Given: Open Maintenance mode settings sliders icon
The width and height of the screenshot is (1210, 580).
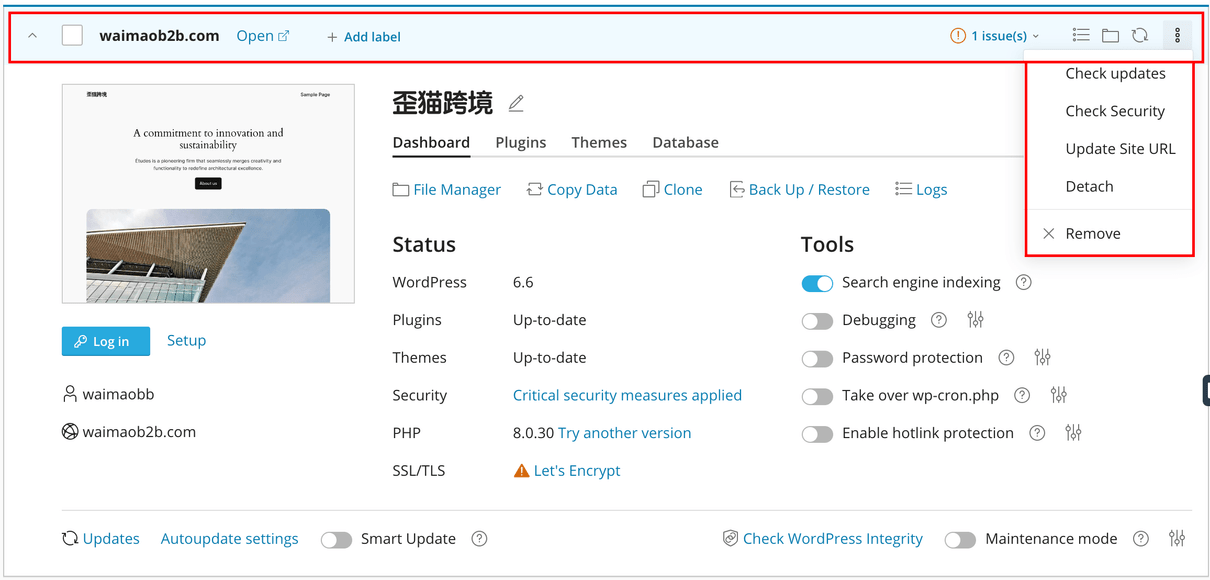Looking at the screenshot, I should [x=1176, y=538].
